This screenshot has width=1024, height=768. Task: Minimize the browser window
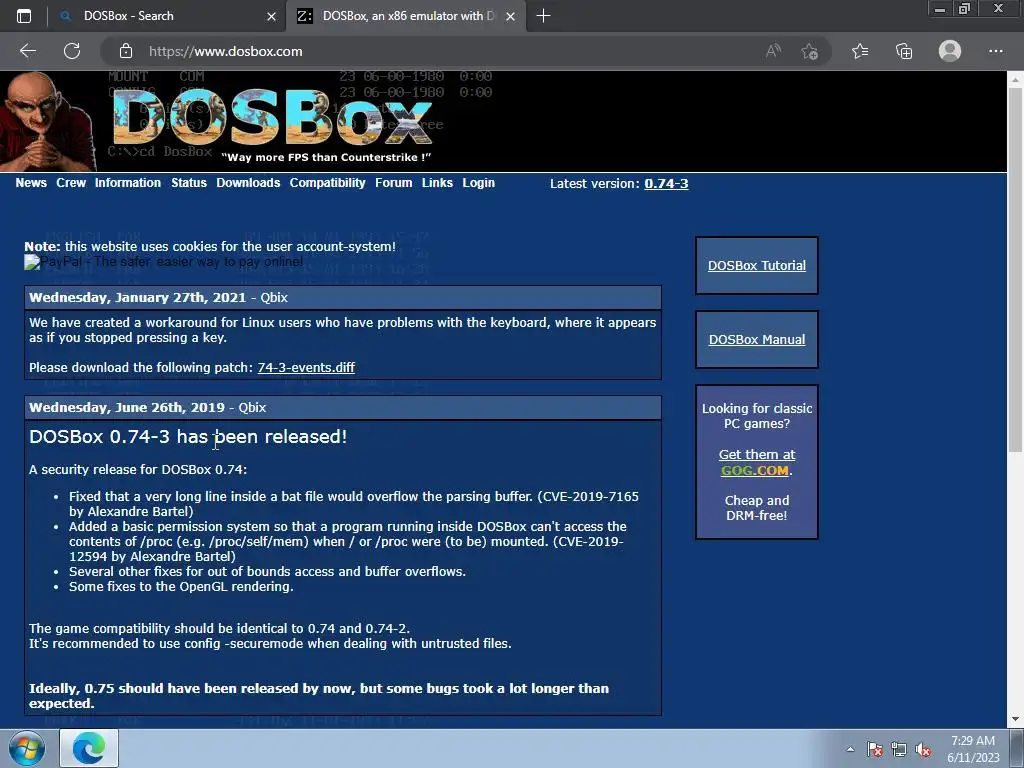click(940, 9)
